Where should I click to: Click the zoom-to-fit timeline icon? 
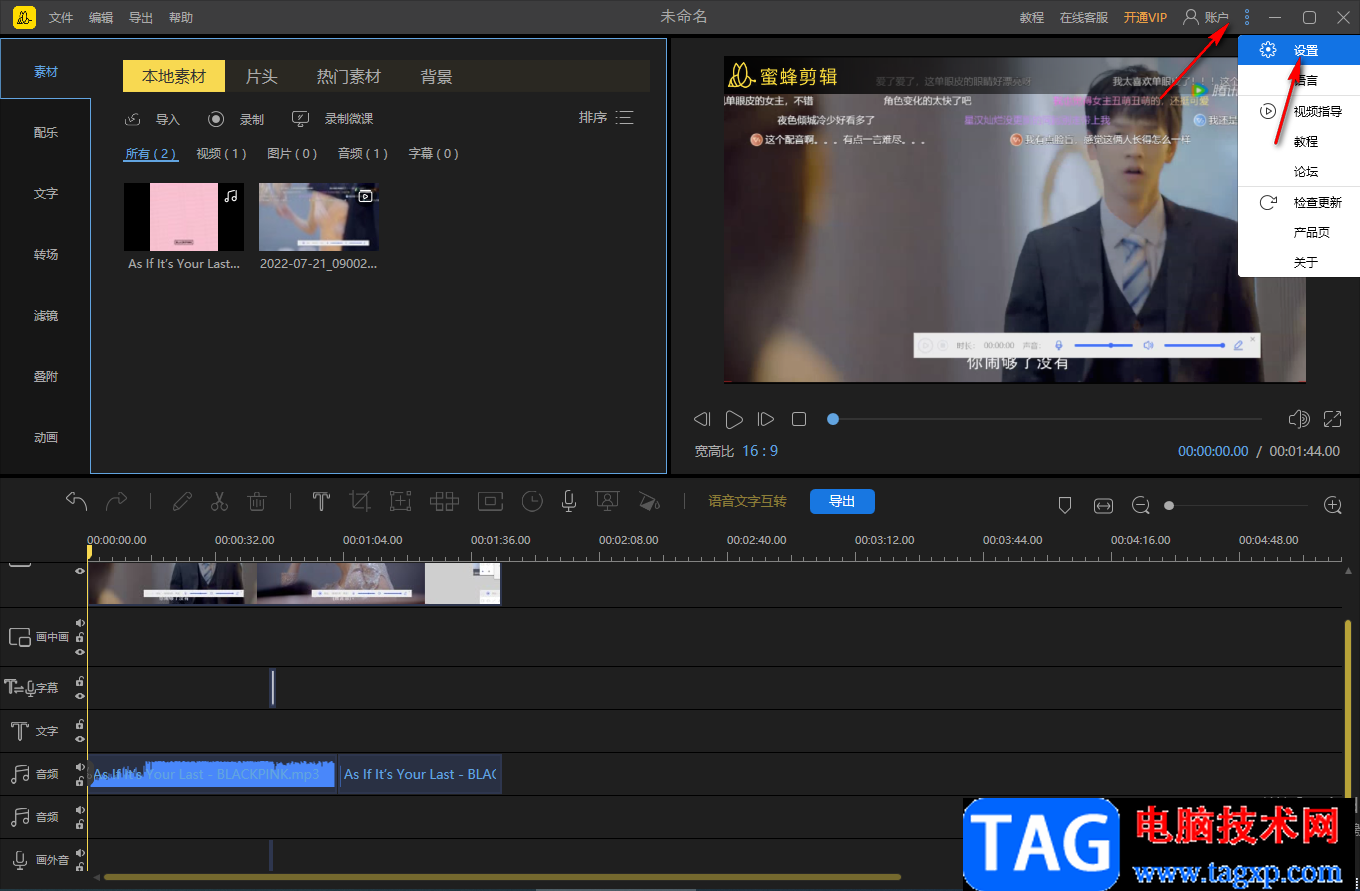point(1103,506)
